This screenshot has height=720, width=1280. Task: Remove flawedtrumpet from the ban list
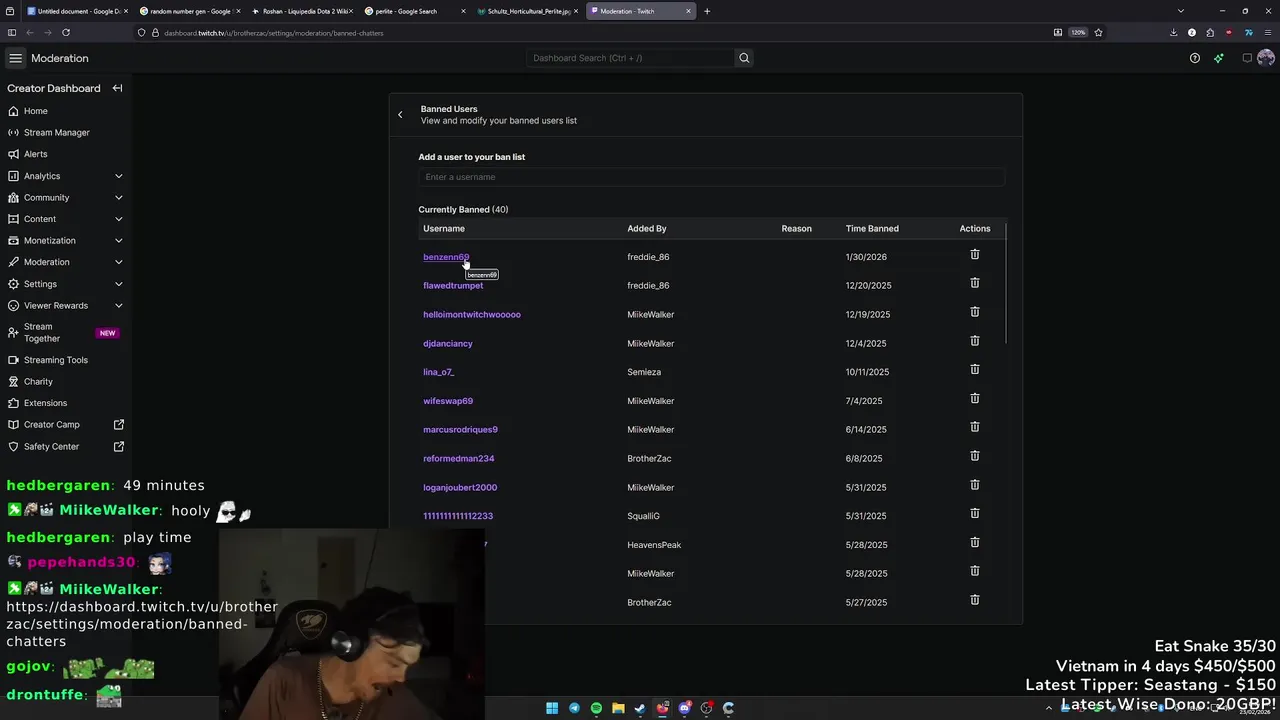[x=975, y=283]
